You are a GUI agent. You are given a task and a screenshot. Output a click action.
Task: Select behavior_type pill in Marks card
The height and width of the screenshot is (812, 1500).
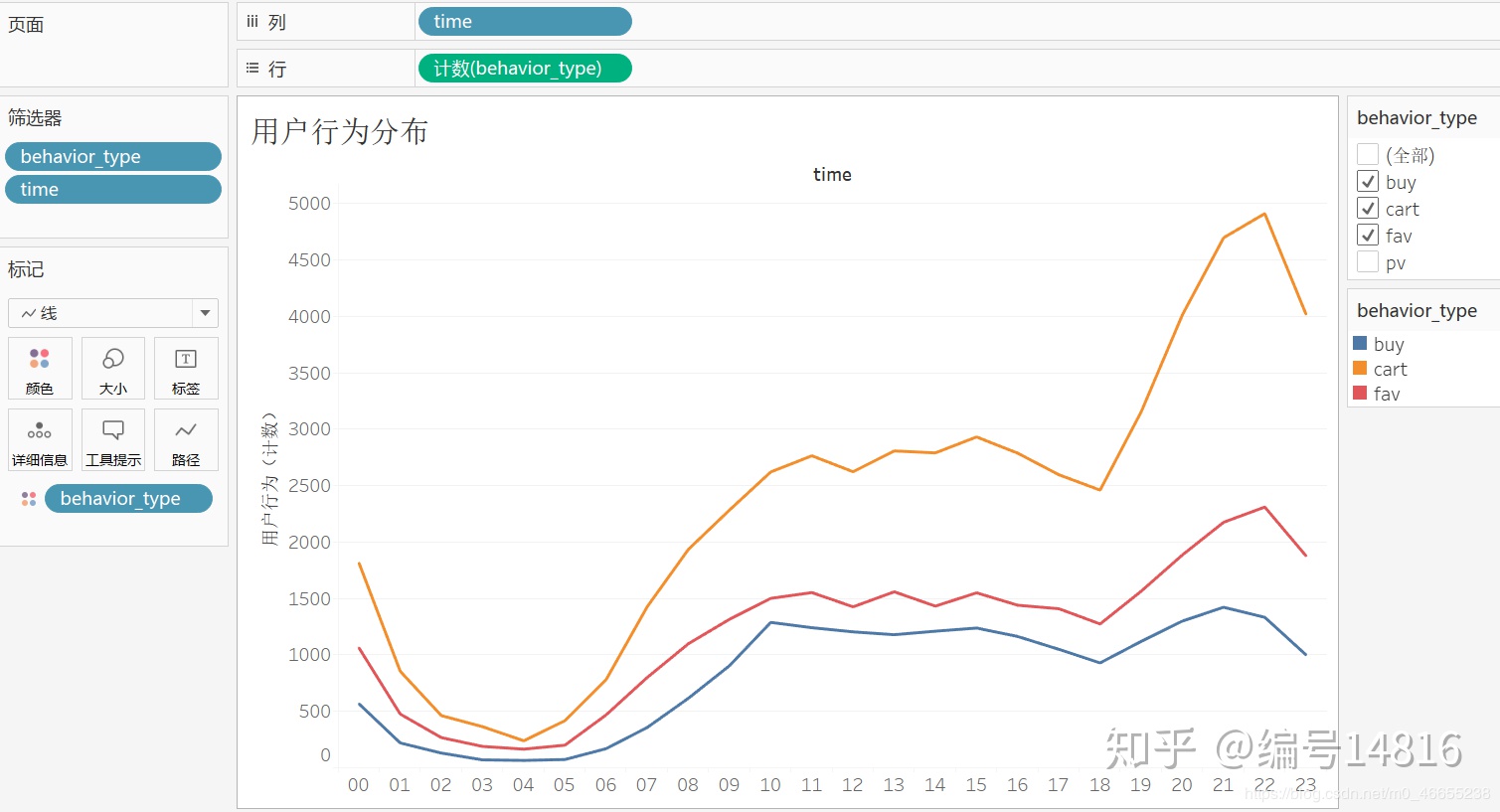128,499
